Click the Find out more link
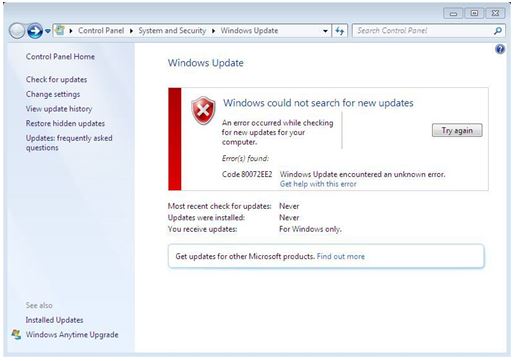This screenshot has height=361, width=515. pyautogui.click(x=341, y=256)
